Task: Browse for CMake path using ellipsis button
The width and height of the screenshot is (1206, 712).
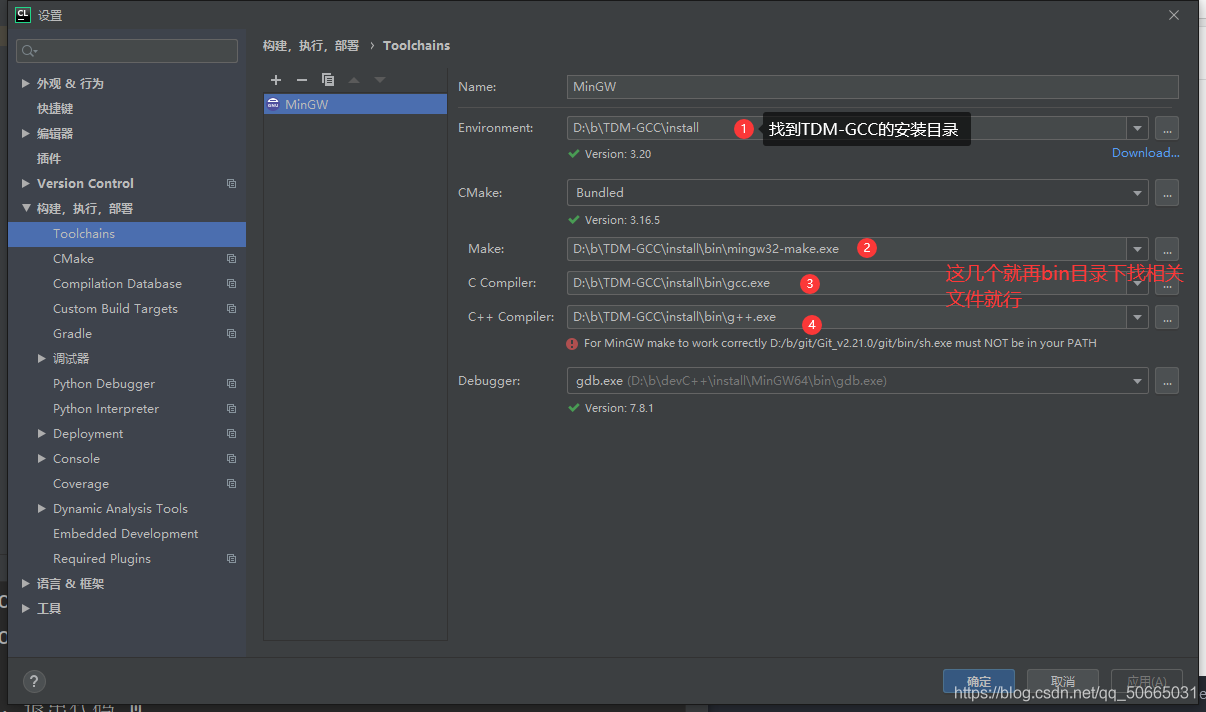Action: (x=1166, y=193)
